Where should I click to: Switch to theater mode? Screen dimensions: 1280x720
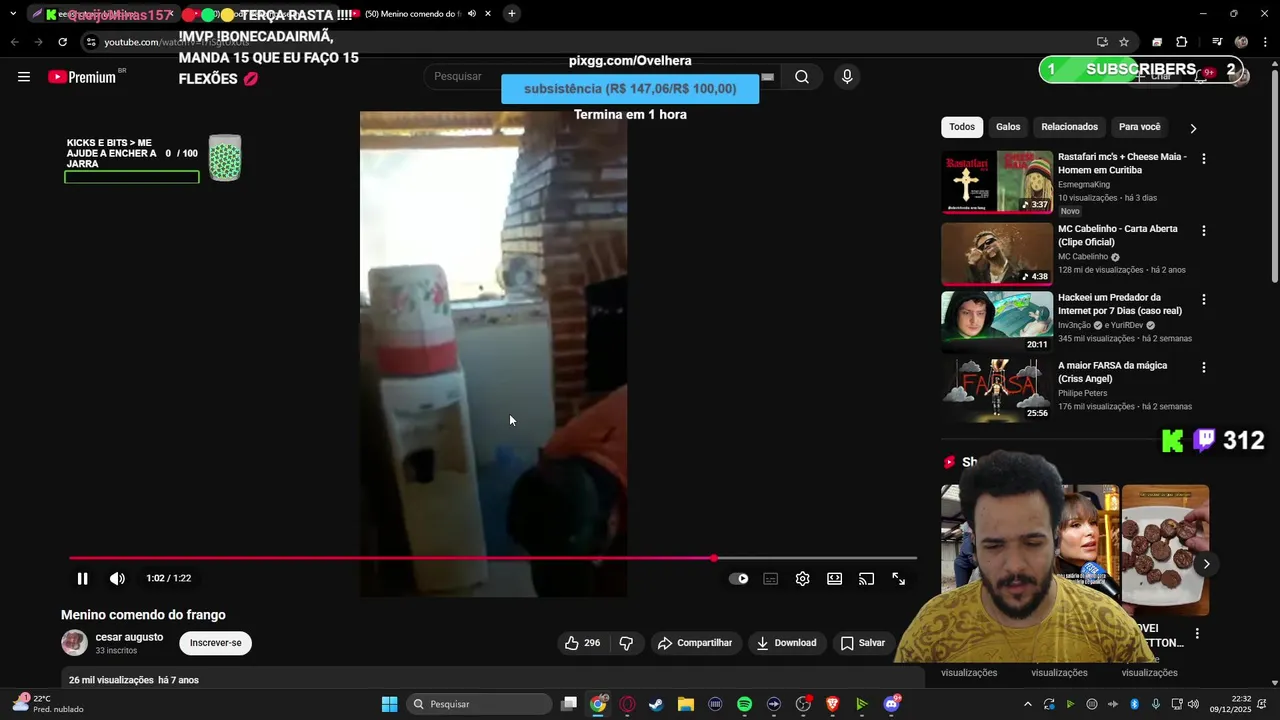835,578
